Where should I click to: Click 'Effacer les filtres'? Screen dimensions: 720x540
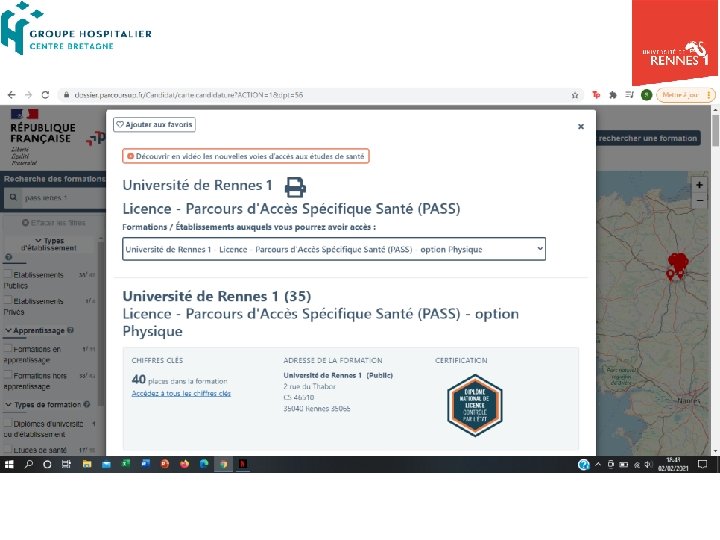point(53,223)
